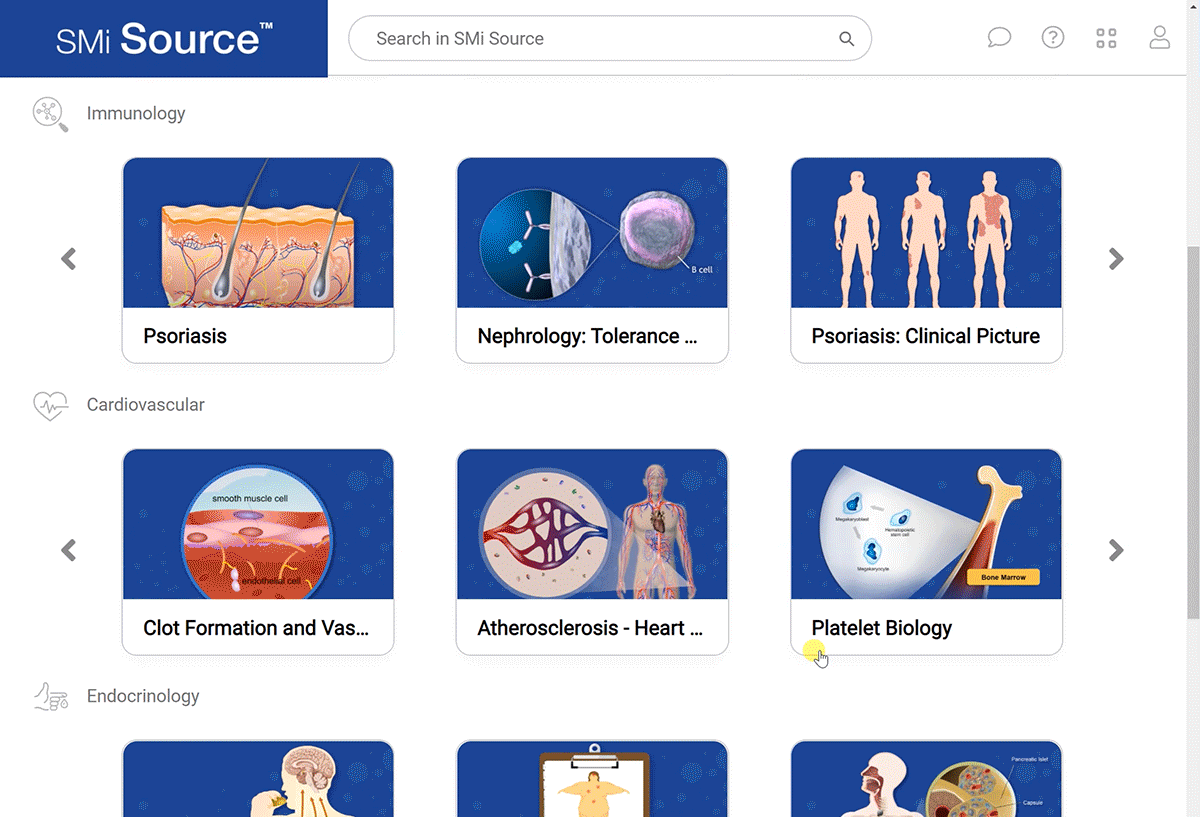The image size is (1200, 817).
Task: Show previous Immunology carousel items
Action: click(x=68, y=259)
